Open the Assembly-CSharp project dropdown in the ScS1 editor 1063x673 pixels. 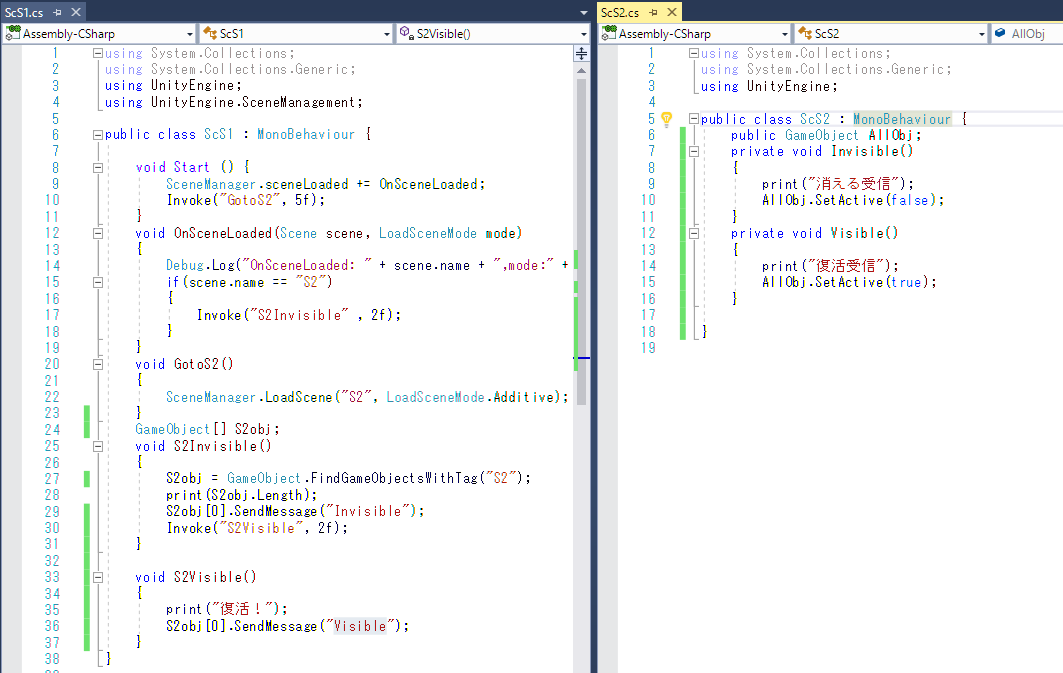100,33
